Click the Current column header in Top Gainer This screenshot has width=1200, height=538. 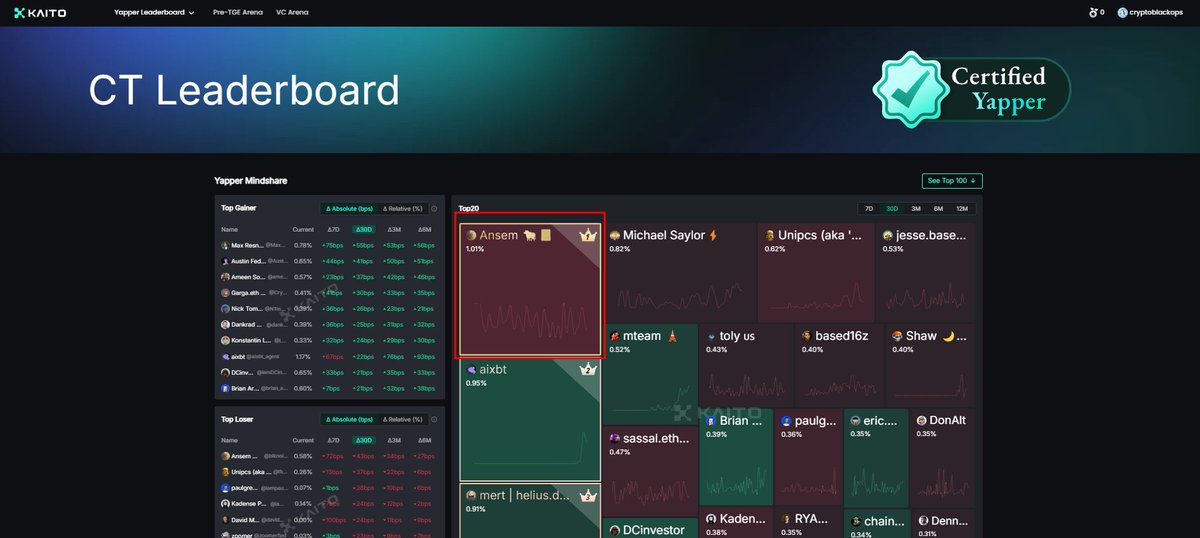coord(303,229)
